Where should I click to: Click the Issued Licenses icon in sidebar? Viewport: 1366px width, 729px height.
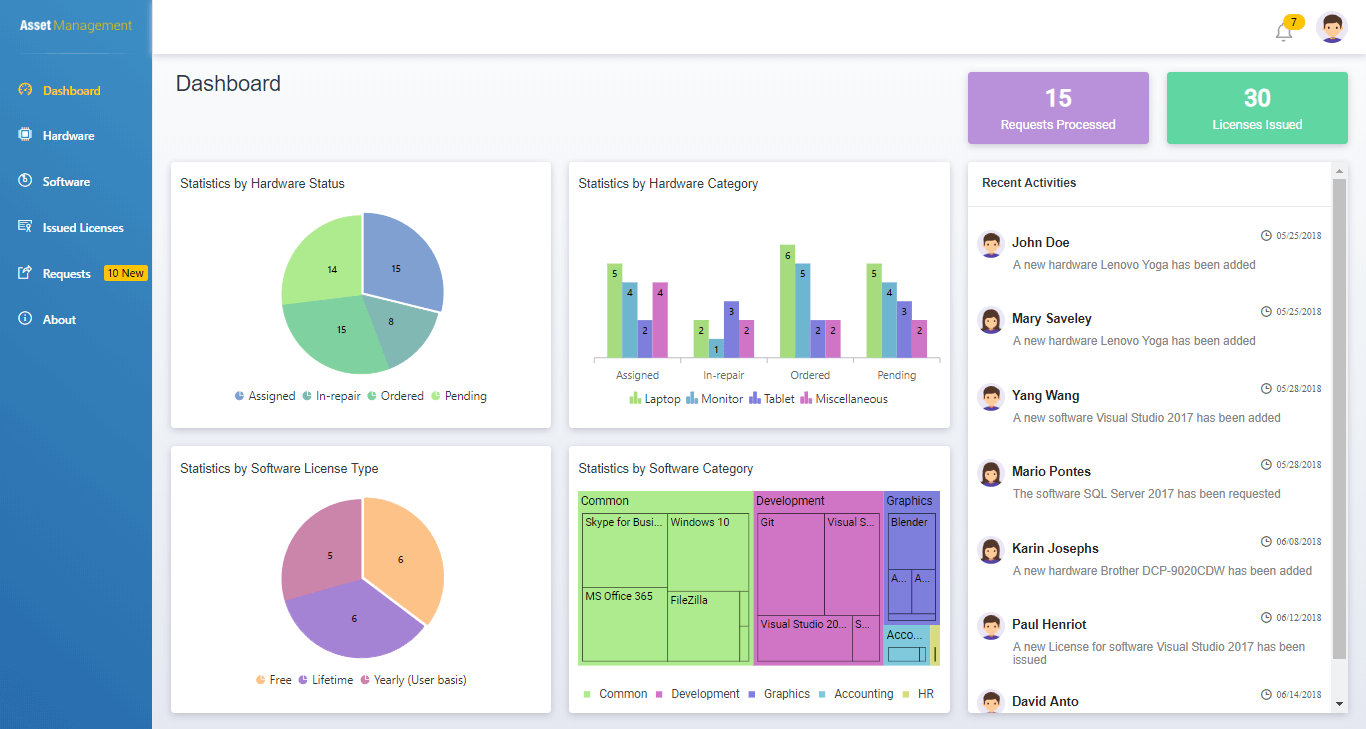26,227
